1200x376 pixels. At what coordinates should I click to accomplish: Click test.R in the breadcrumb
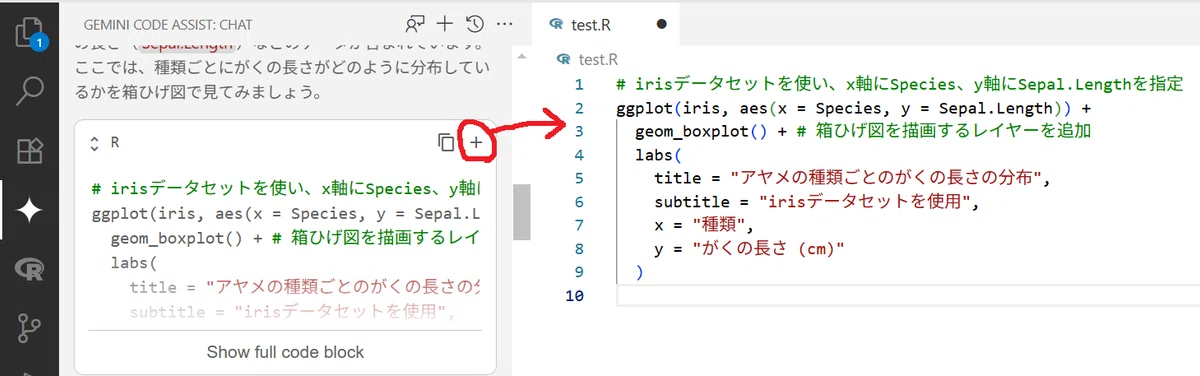coord(599,59)
